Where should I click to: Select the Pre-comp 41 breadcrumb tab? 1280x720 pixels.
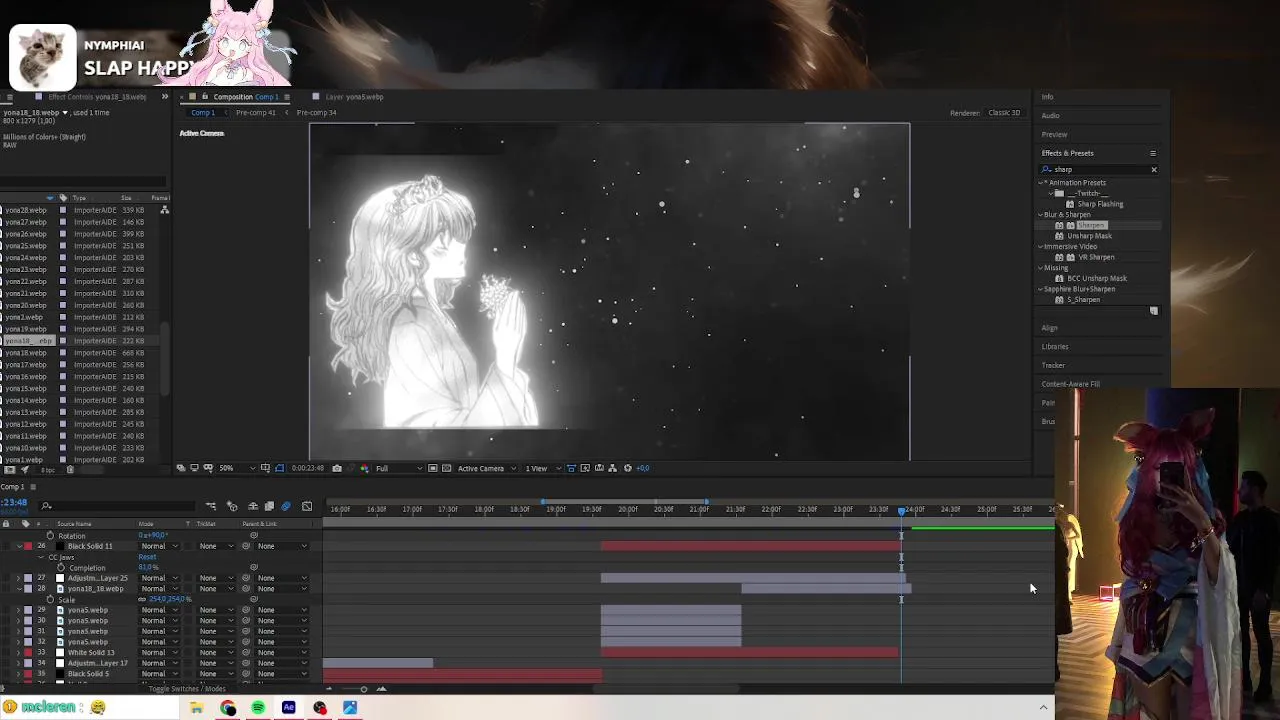[256, 113]
